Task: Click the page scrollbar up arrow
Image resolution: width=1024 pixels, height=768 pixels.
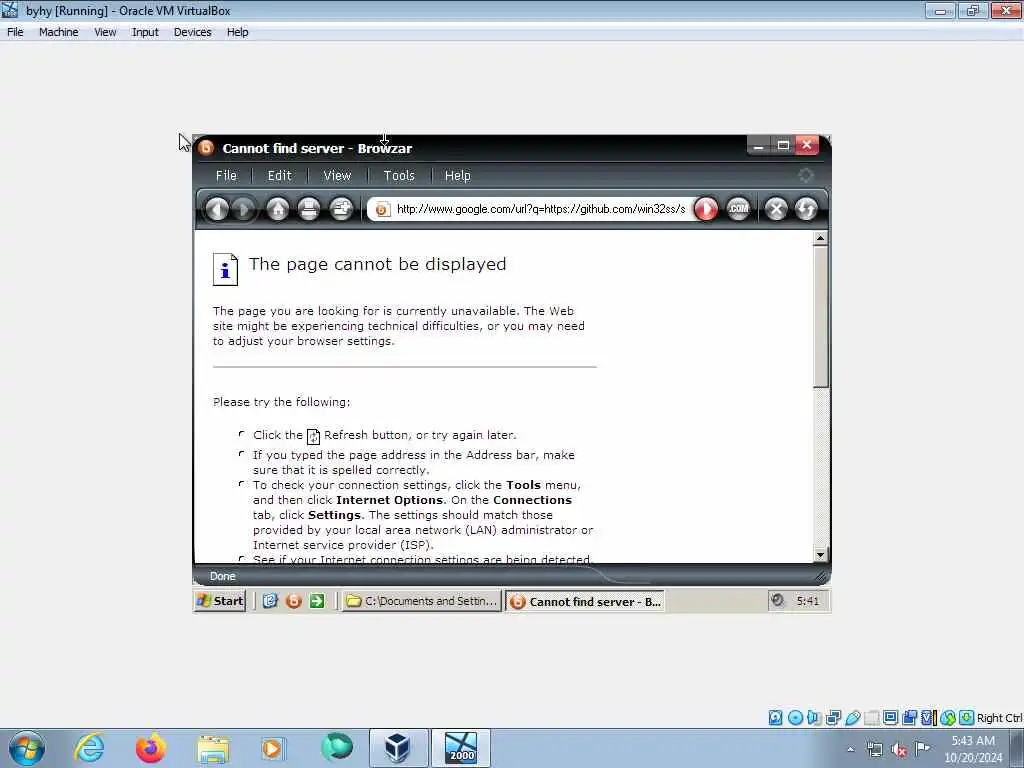Action: click(821, 238)
